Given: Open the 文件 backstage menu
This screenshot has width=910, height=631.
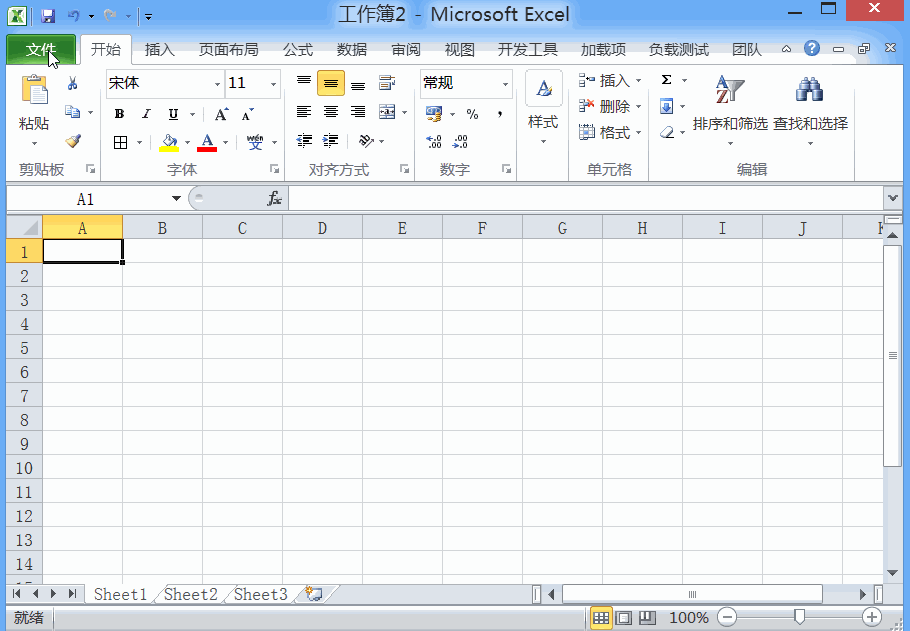Looking at the screenshot, I should pyautogui.click(x=40, y=48).
